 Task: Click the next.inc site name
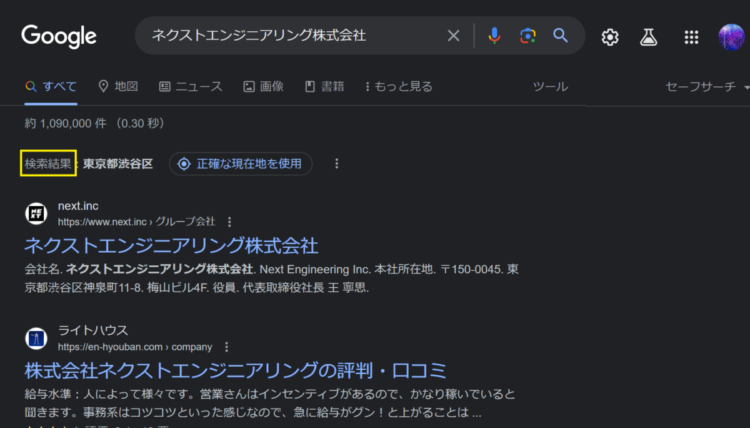click(x=78, y=206)
